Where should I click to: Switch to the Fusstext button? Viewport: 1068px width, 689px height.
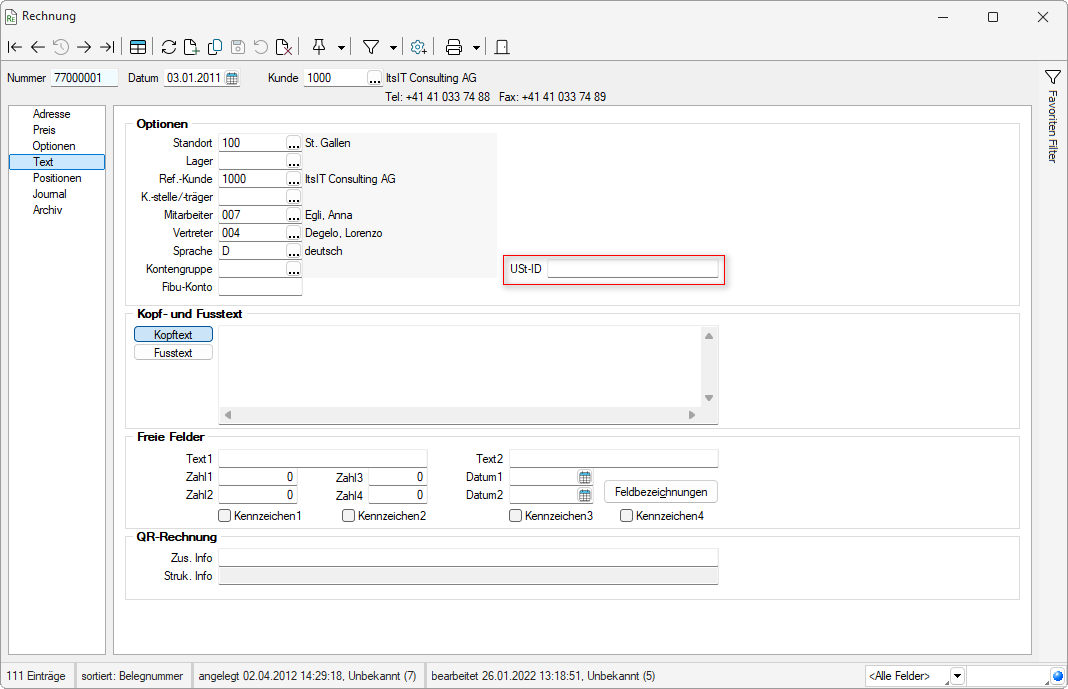coord(173,353)
